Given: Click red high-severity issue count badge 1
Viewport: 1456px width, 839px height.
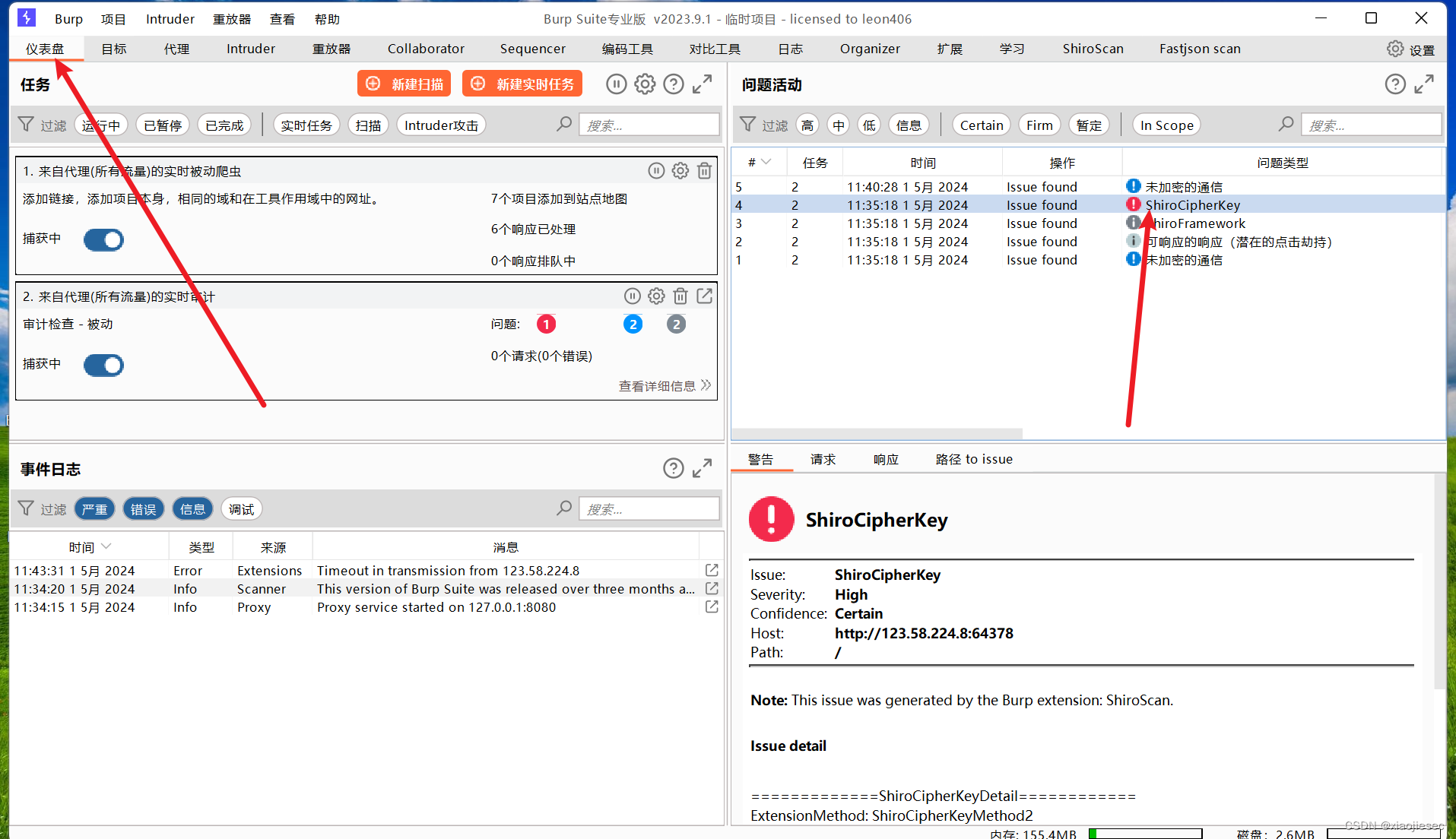Looking at the screenshot, I should (546, 325).
